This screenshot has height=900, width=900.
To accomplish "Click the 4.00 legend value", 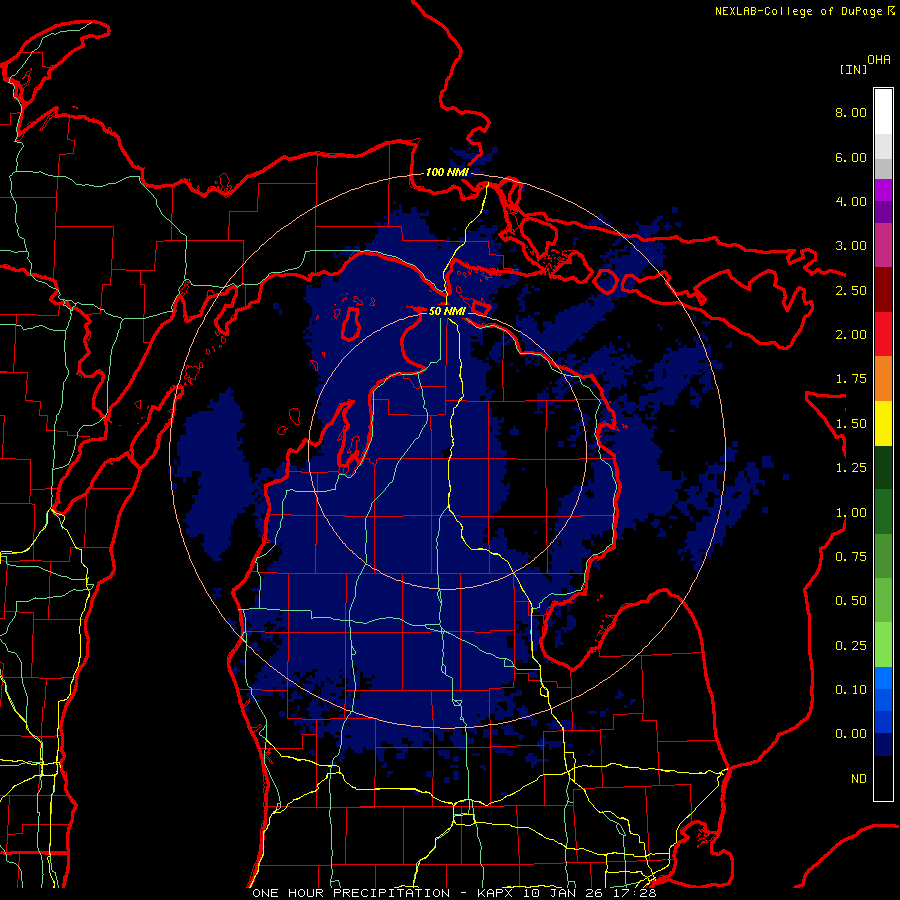I will click(851, 201).
